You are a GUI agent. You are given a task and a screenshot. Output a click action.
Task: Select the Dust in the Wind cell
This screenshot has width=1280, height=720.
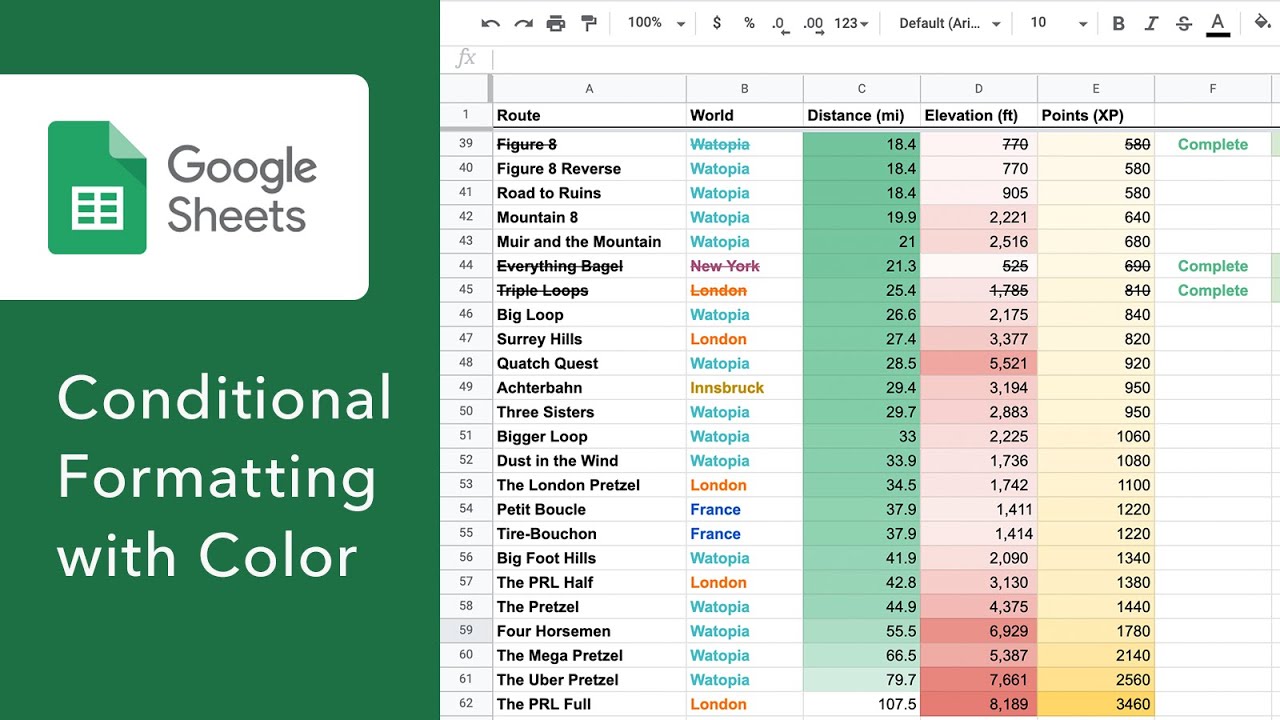pyautogui.click(x=589, y=461)
